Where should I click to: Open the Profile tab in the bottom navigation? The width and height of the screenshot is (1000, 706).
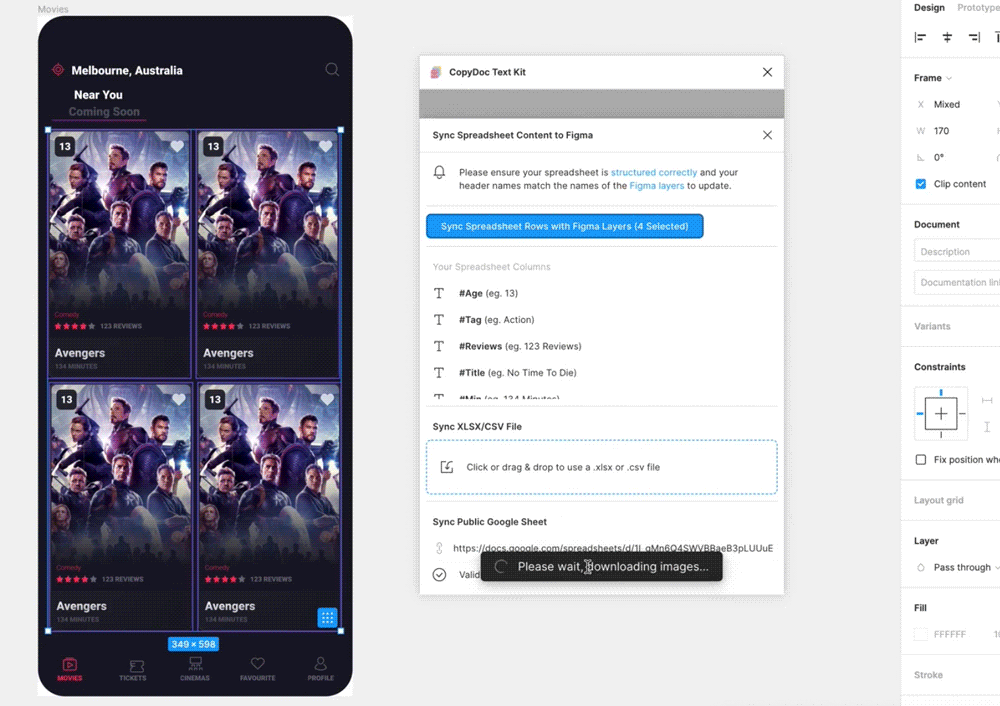tap(320, 669)
